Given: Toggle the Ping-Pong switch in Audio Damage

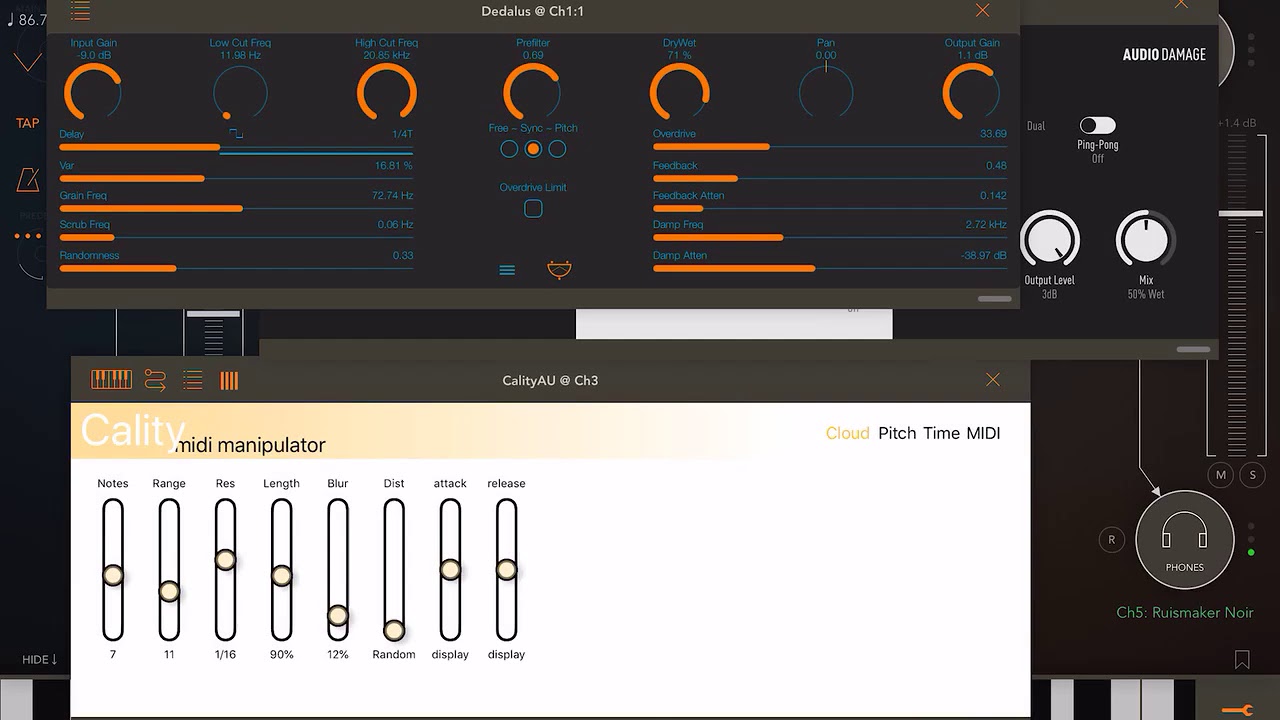Looking at the screenshot, I should point(1097,125).
